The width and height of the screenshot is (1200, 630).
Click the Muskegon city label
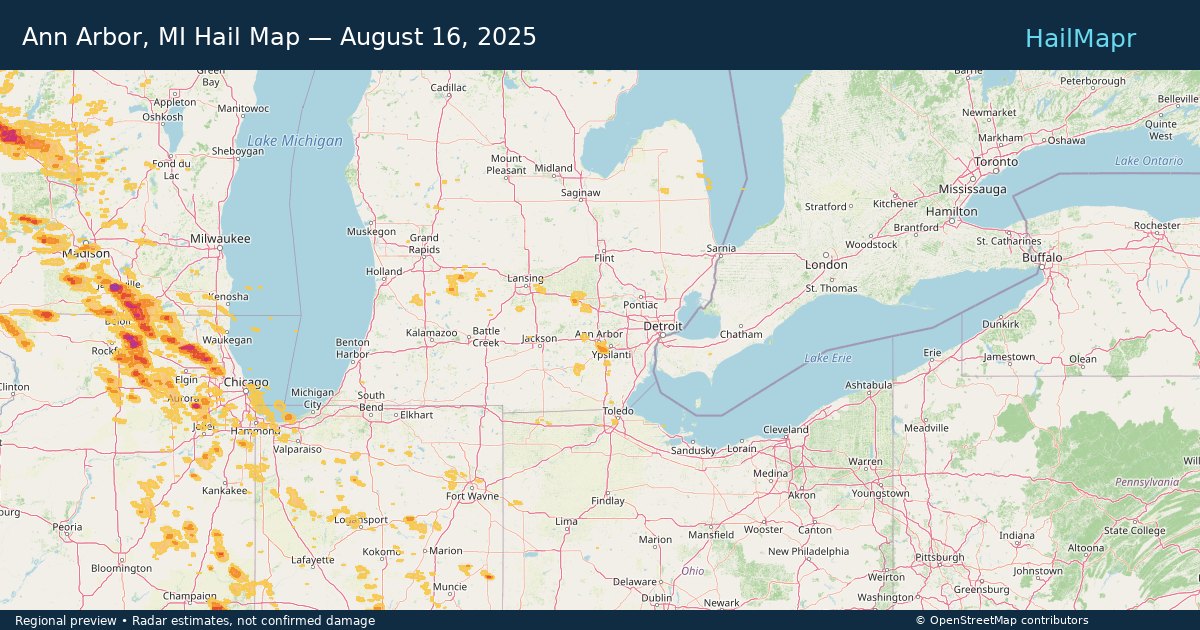372,232
